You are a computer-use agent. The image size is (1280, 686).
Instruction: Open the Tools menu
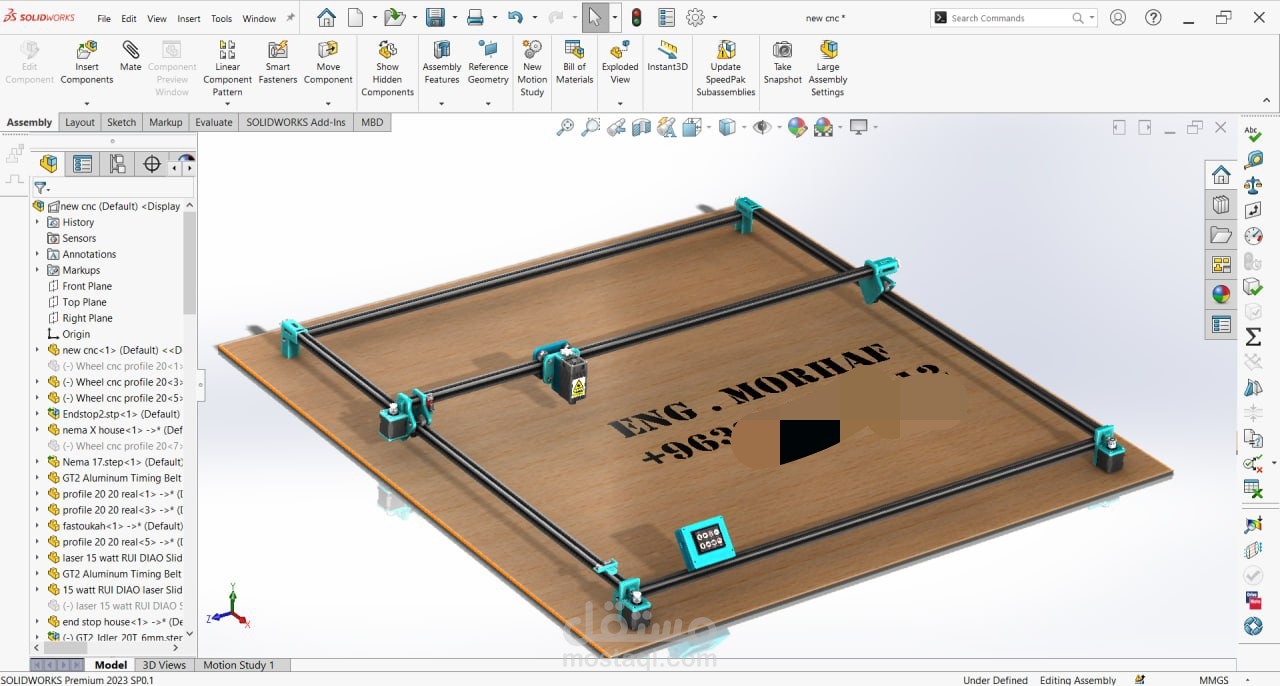(x=221, y=18)
